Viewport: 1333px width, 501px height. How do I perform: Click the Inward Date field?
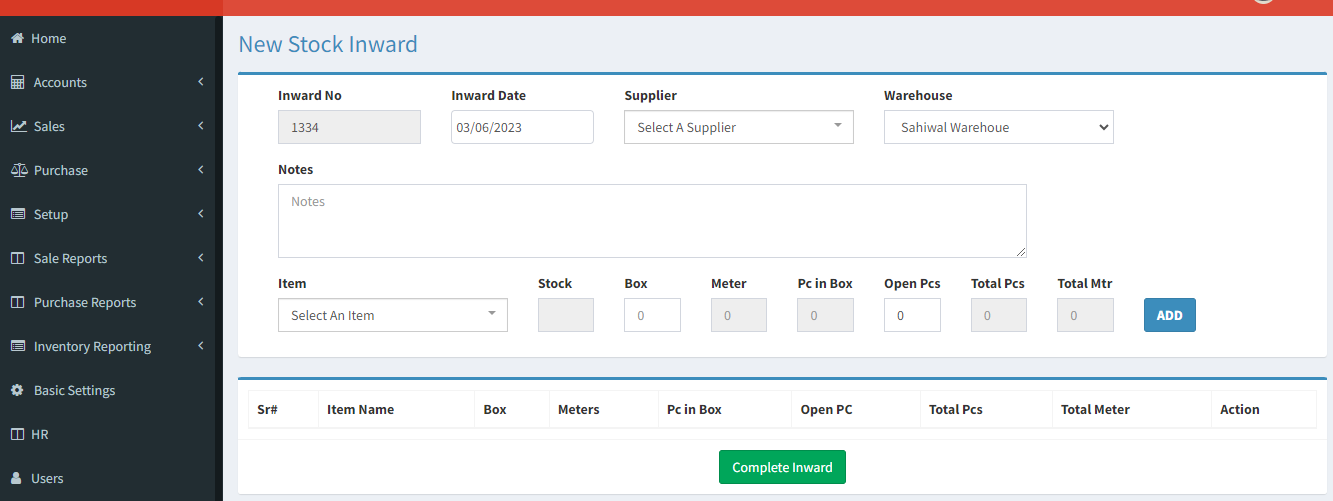tap(522, 127)
